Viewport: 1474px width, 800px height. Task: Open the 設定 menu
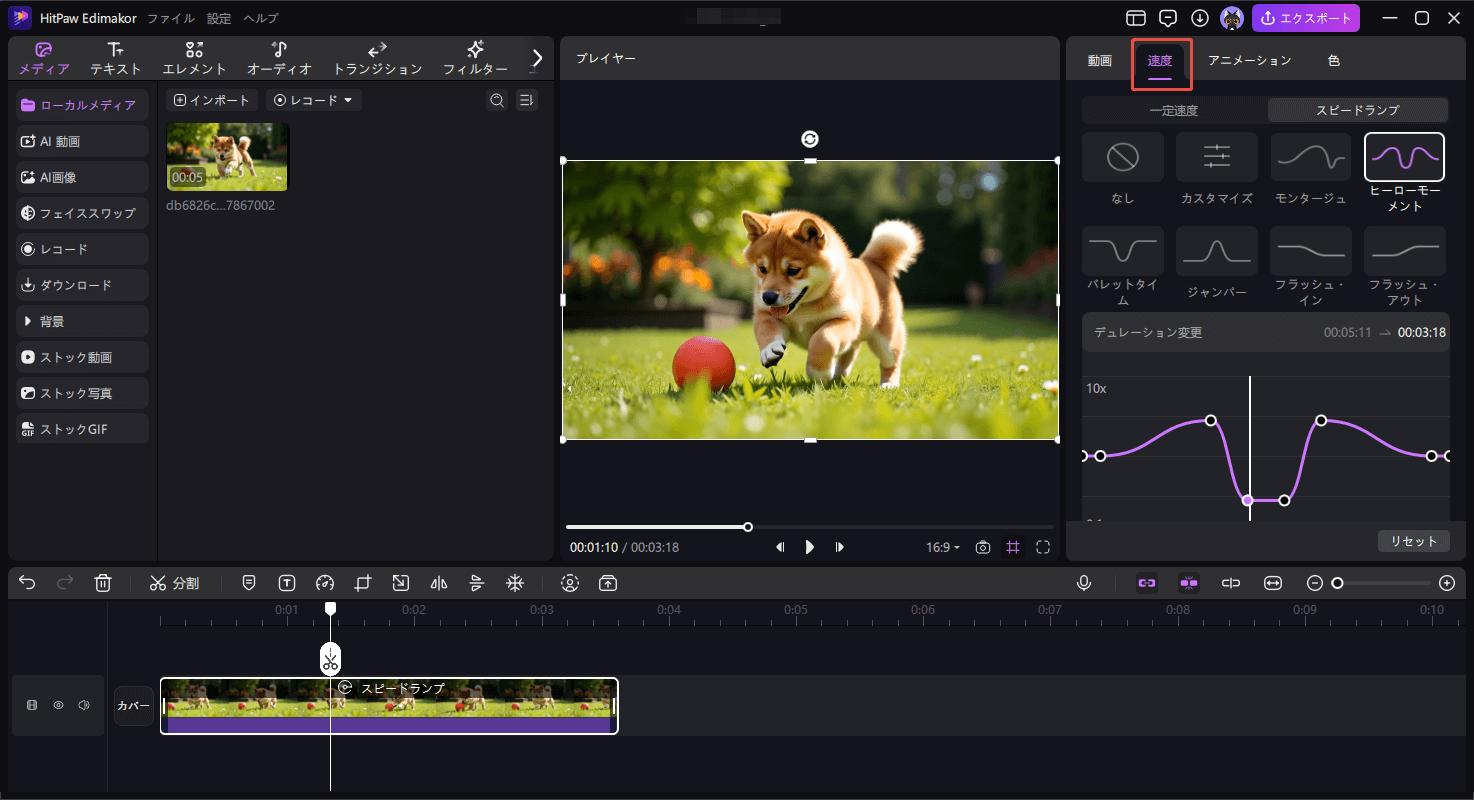click(219, 19)
